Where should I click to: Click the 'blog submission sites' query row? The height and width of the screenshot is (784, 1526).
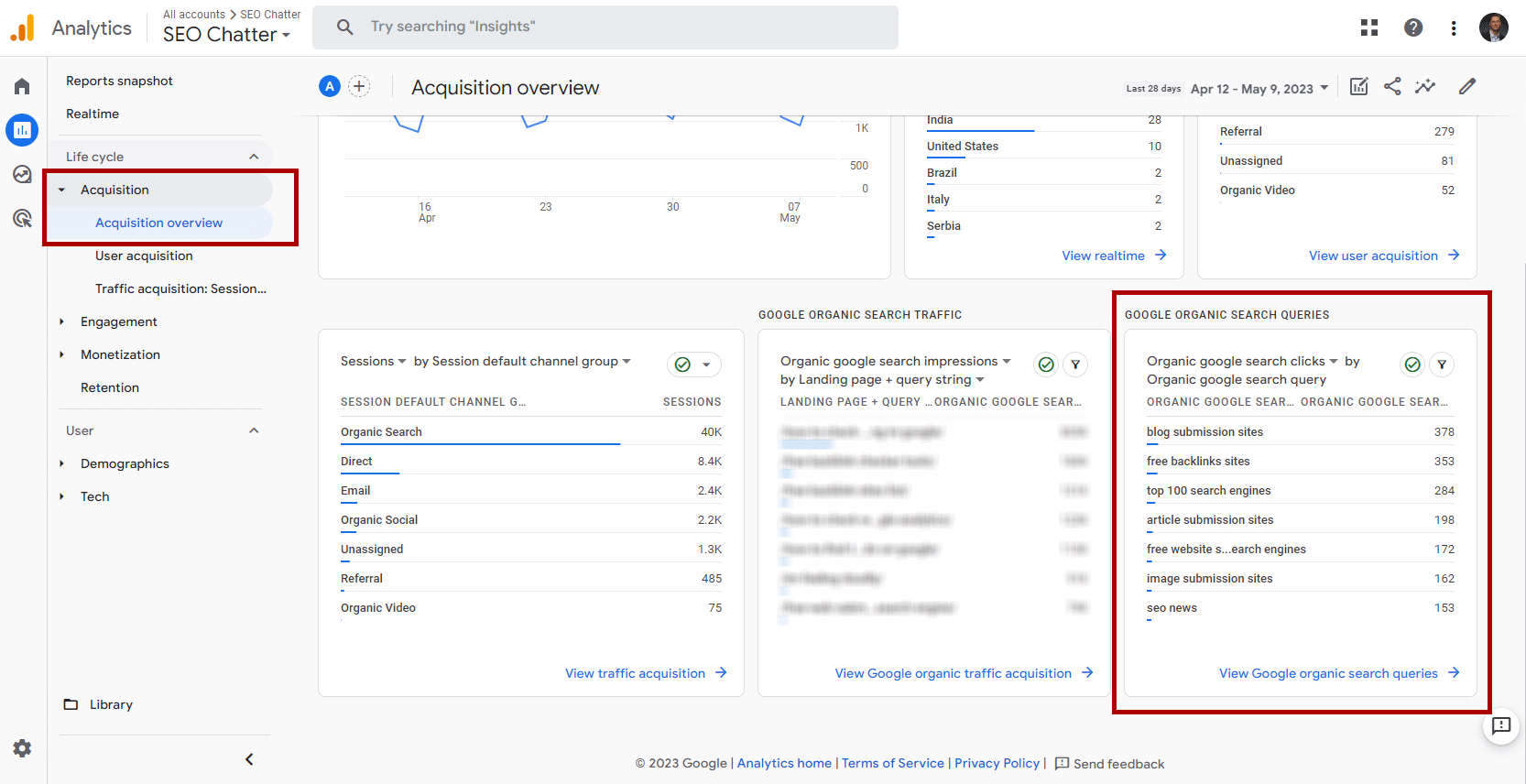pyautogui.click(x=1301, y=431)
